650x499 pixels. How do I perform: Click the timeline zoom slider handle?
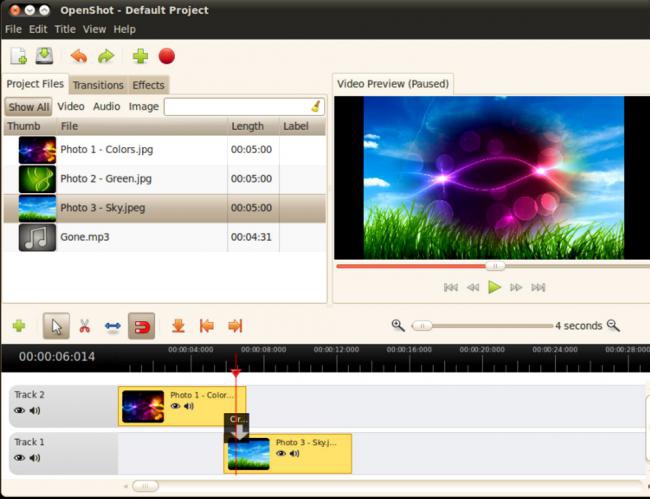(422, 326)
